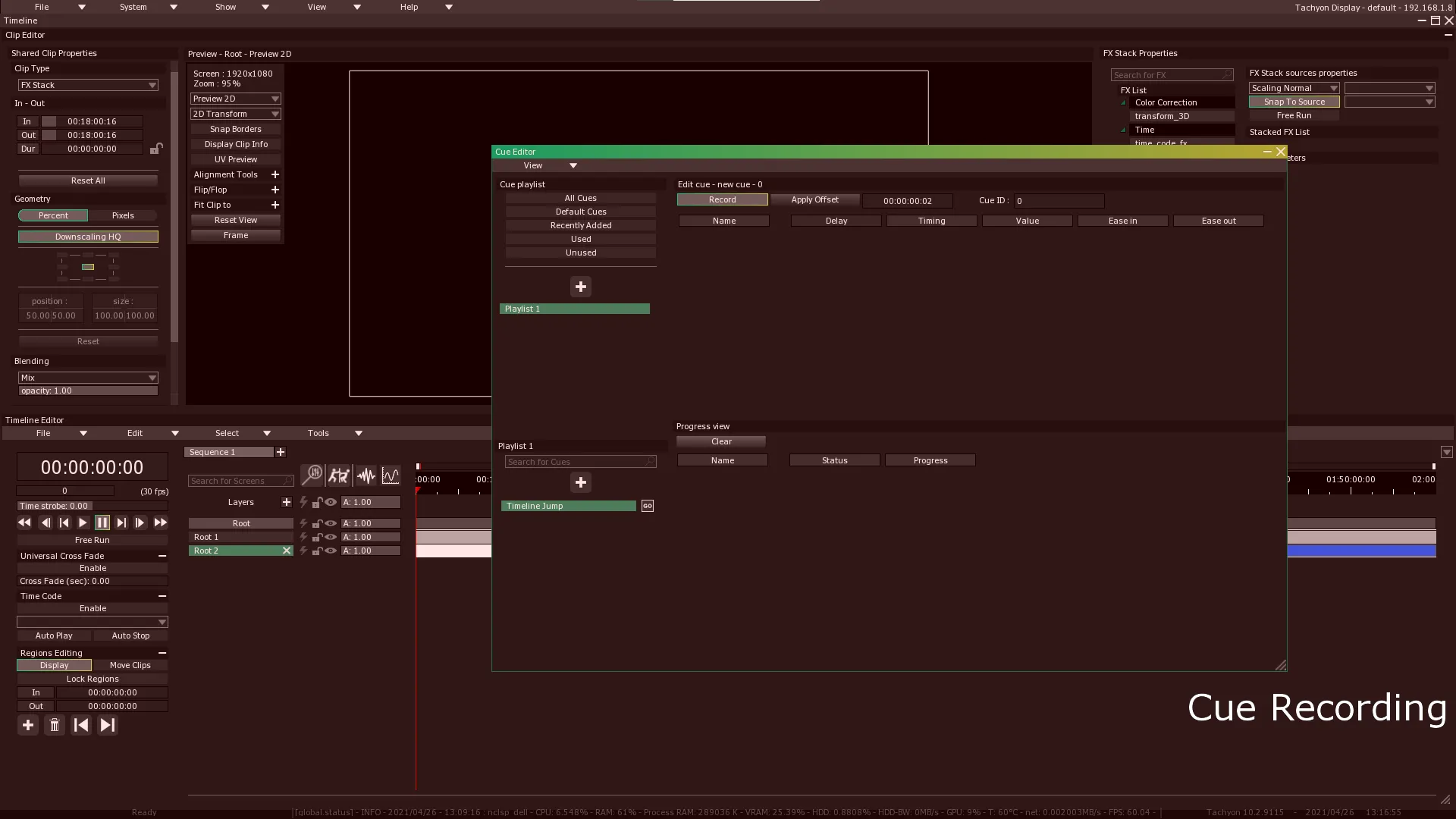The image size is (1456, 819).
Task: Add a new region with plus icon
Action: (28, 726)
